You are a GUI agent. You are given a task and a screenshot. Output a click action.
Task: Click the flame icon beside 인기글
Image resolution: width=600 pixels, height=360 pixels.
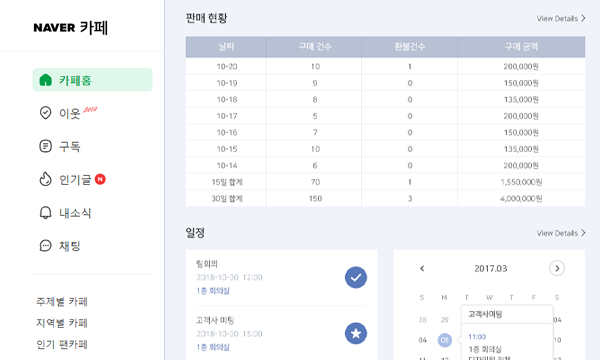pos(46,179)
